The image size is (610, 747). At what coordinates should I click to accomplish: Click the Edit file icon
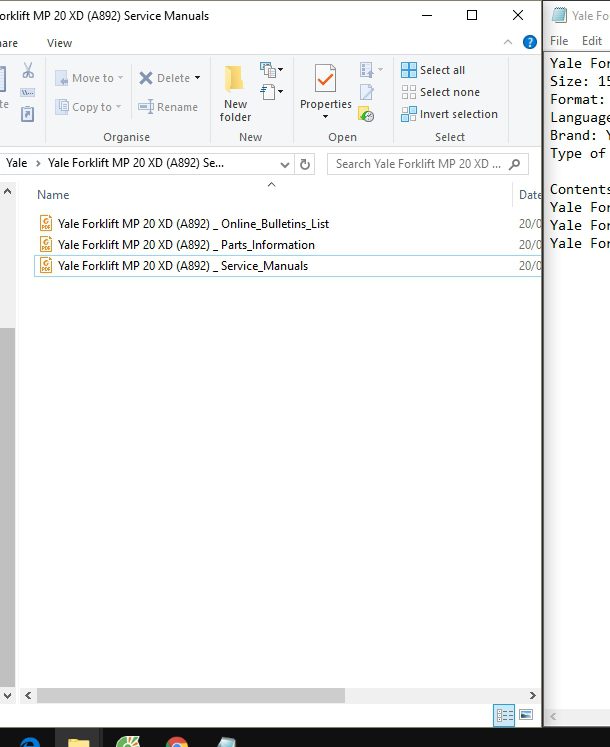click(366, 92)
